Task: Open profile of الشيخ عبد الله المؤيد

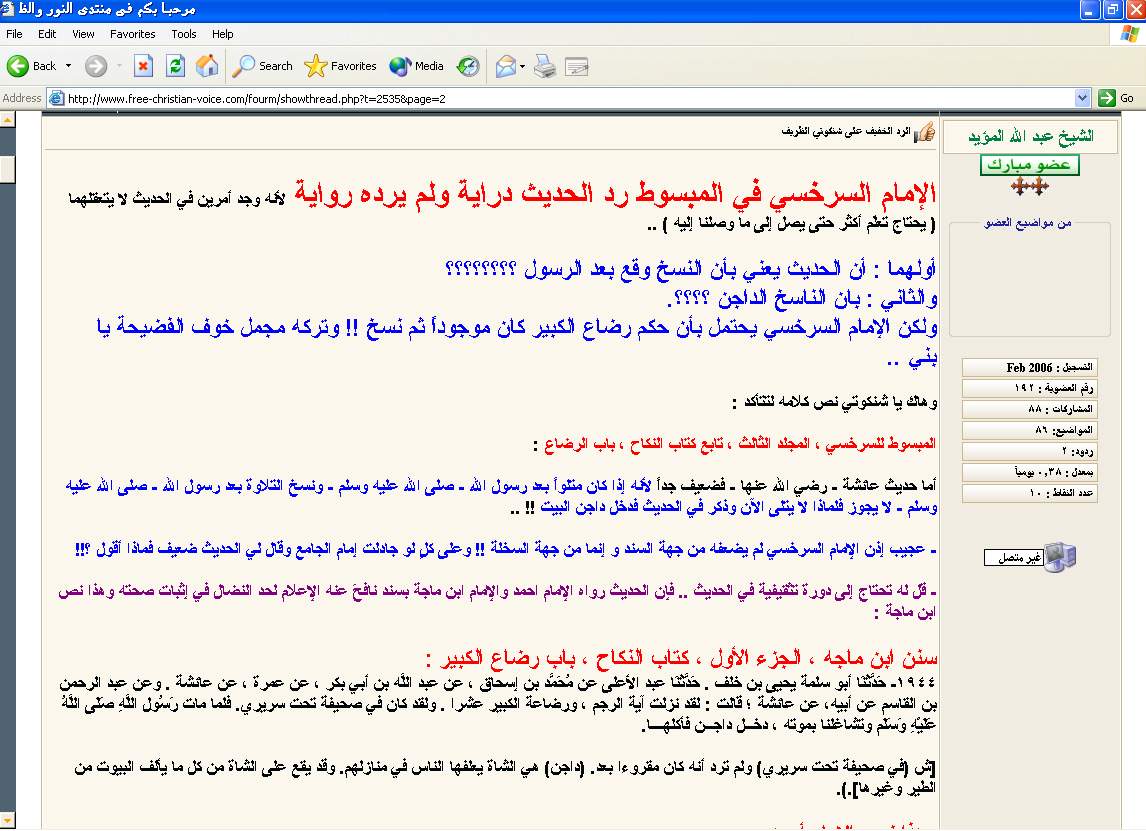Action: coord(1031,136)
